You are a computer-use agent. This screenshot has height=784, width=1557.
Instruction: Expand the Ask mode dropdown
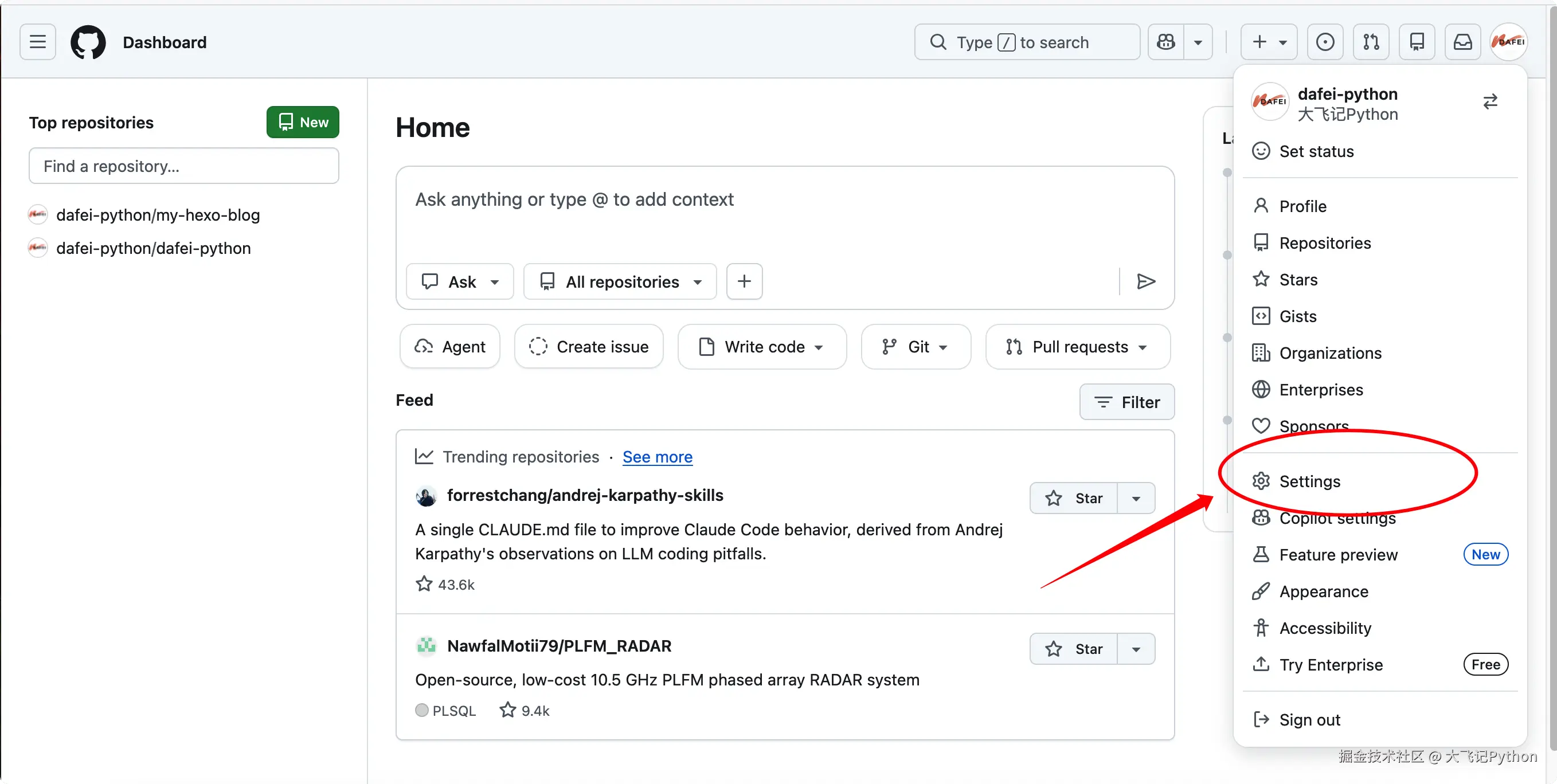pyautogui.click(x=460, y=281)
